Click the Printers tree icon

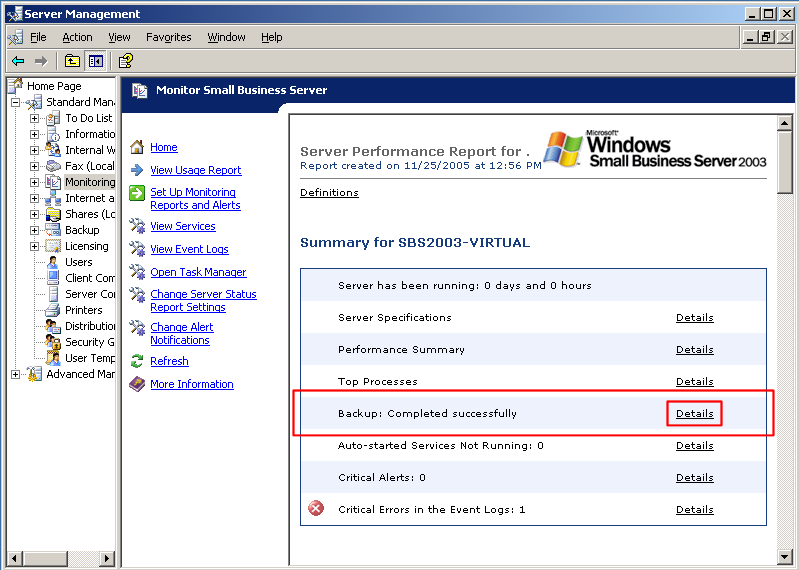click(x=53, y=310)
